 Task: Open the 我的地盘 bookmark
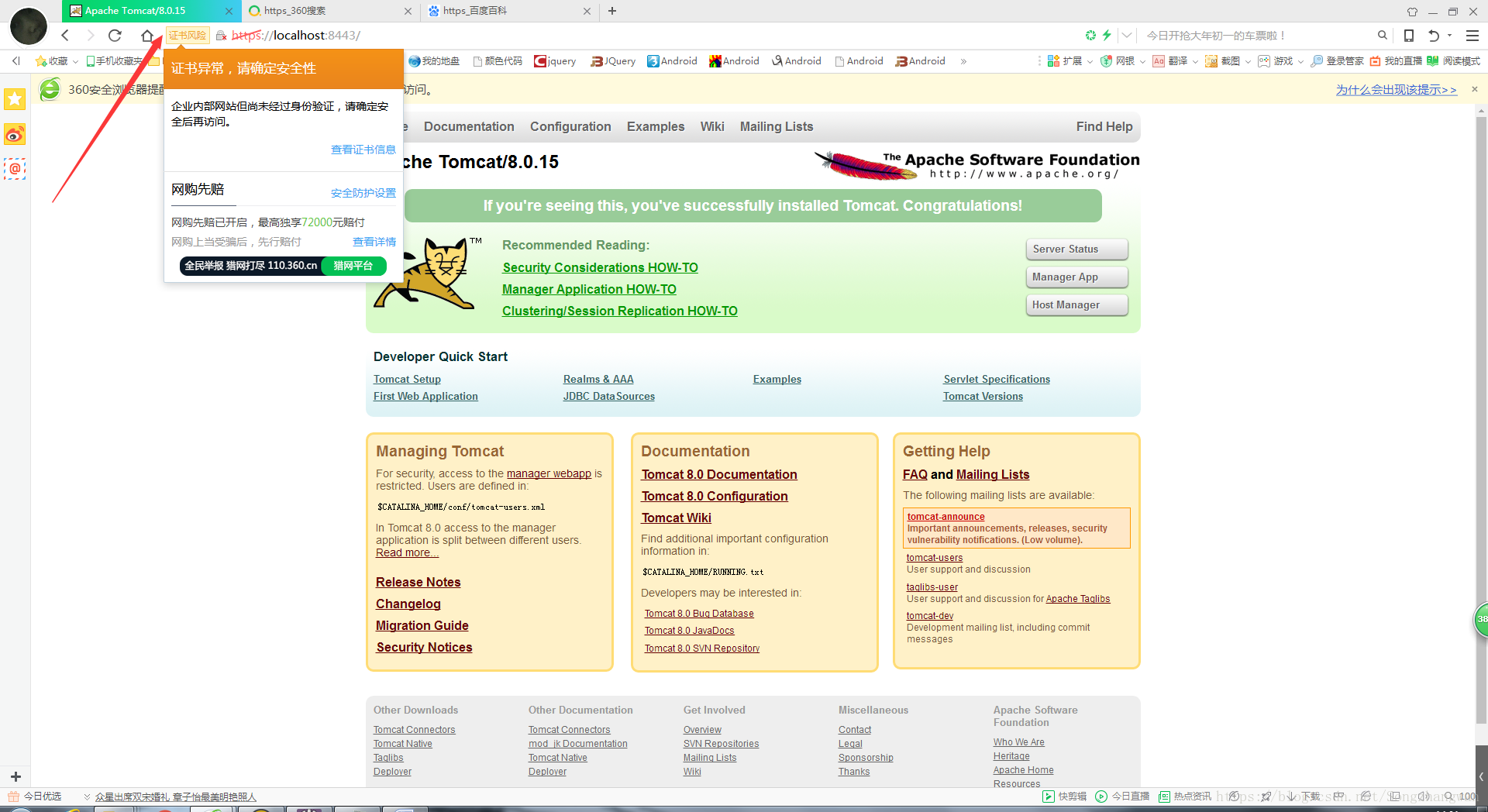434,61
